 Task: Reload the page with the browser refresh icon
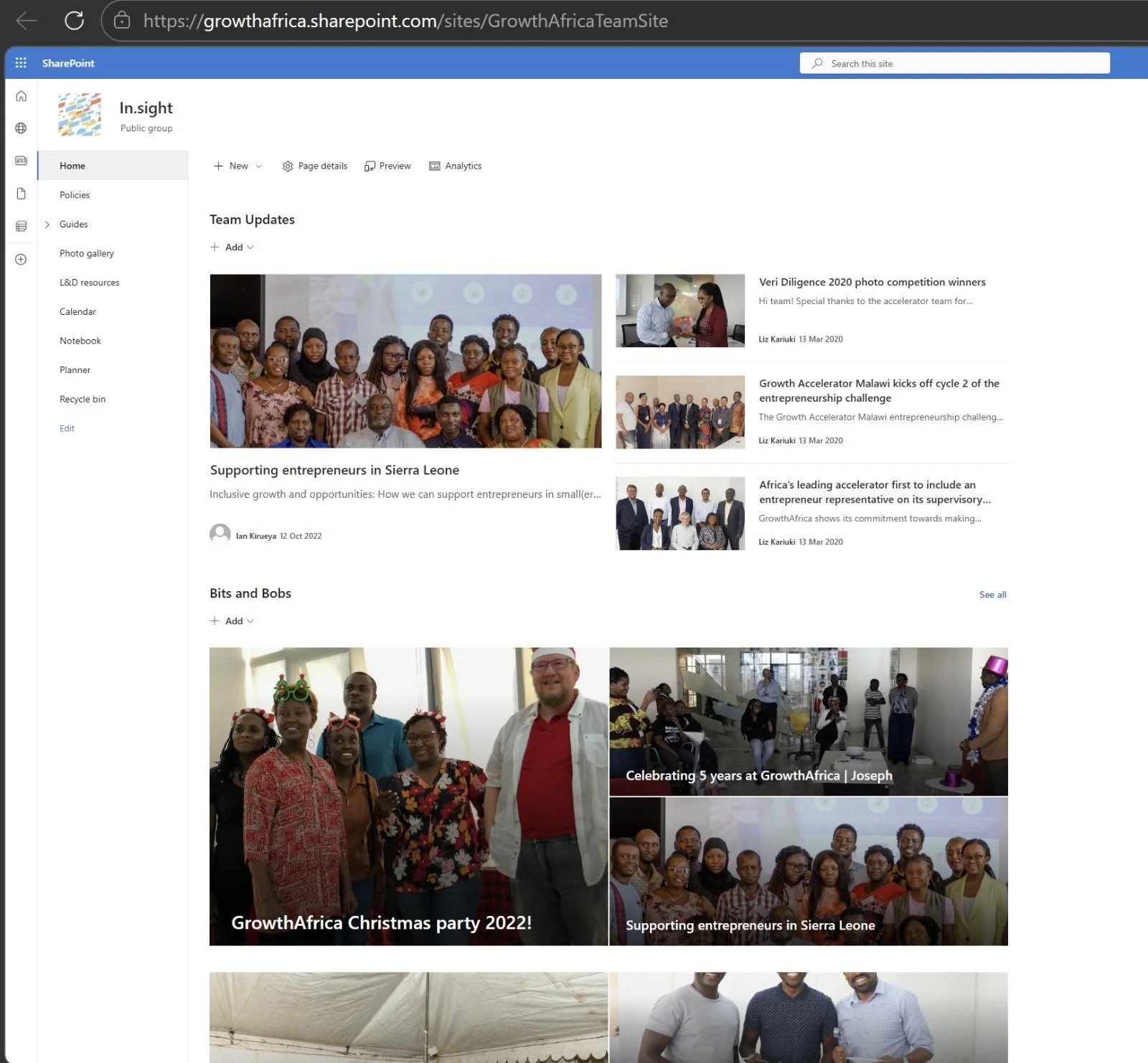point(75,21)
